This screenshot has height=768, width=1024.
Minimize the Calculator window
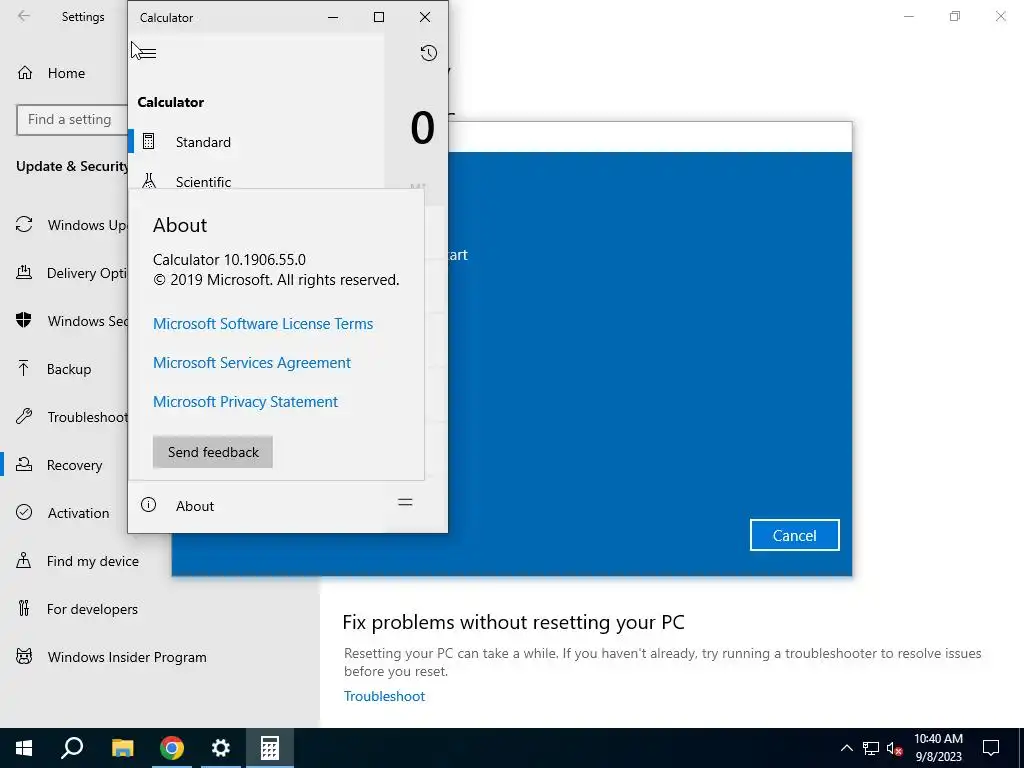click(x=333, y=17)
